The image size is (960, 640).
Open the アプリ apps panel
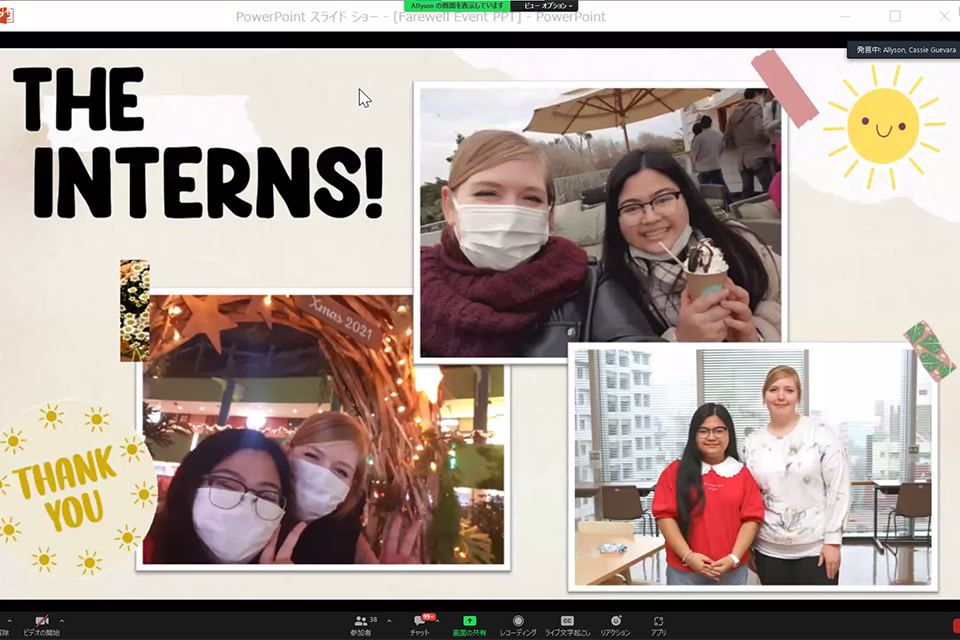(x=658, y=625)
